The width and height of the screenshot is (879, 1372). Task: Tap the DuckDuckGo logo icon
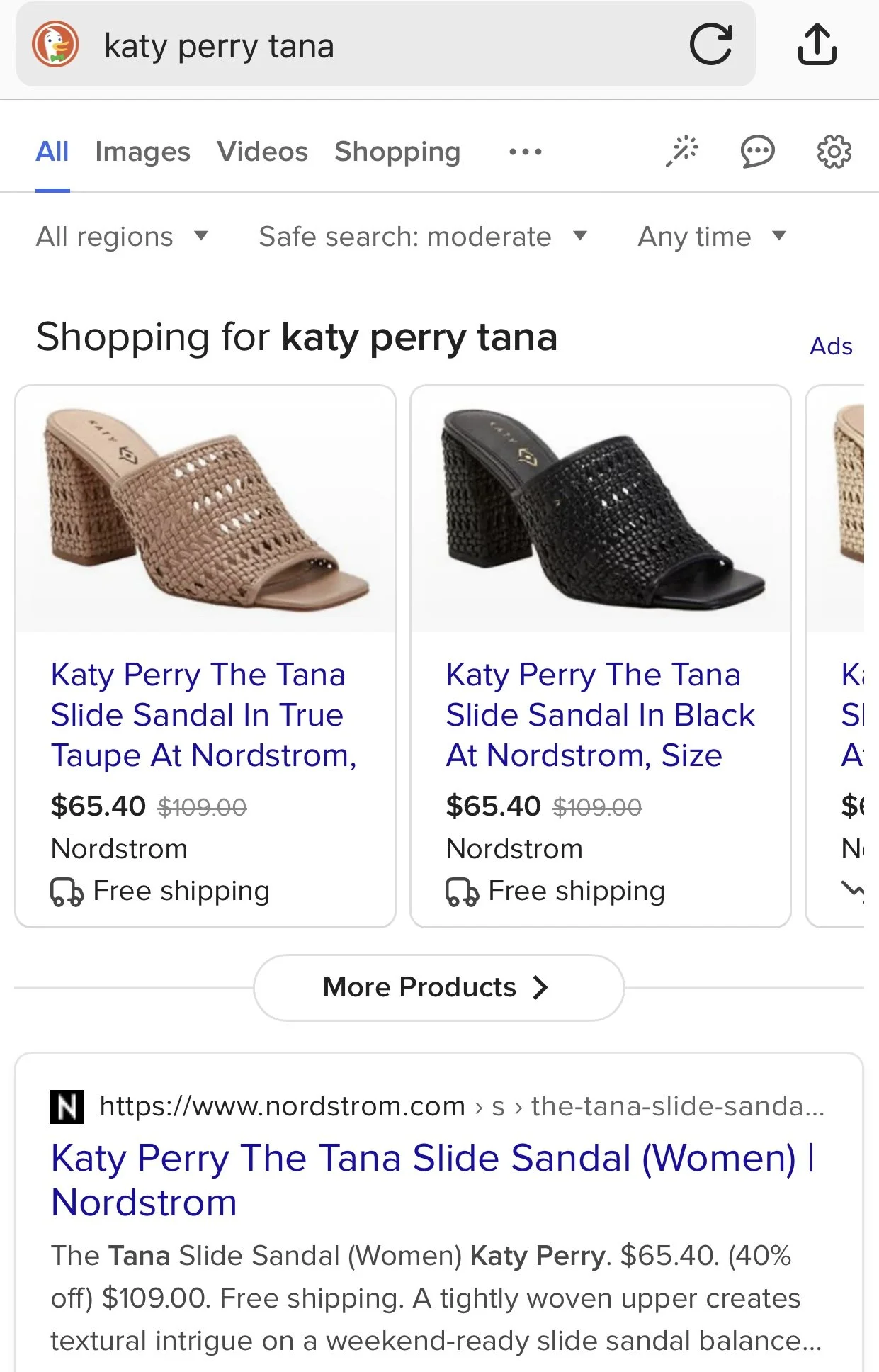55,45
